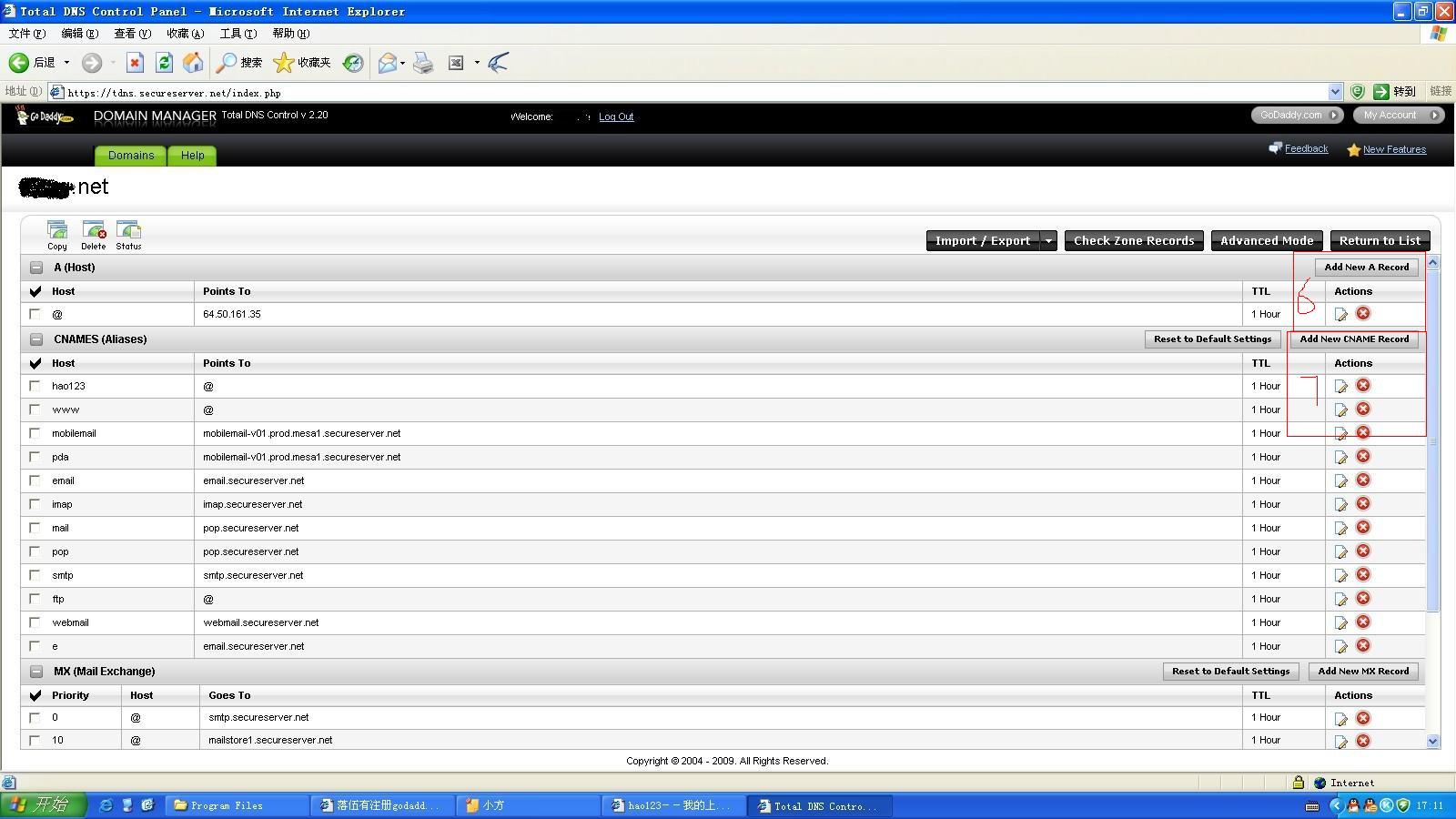Viewport: 1456px width, 819px height.
Task: Check the @ A record checkbox
Action: pos(35,314)
